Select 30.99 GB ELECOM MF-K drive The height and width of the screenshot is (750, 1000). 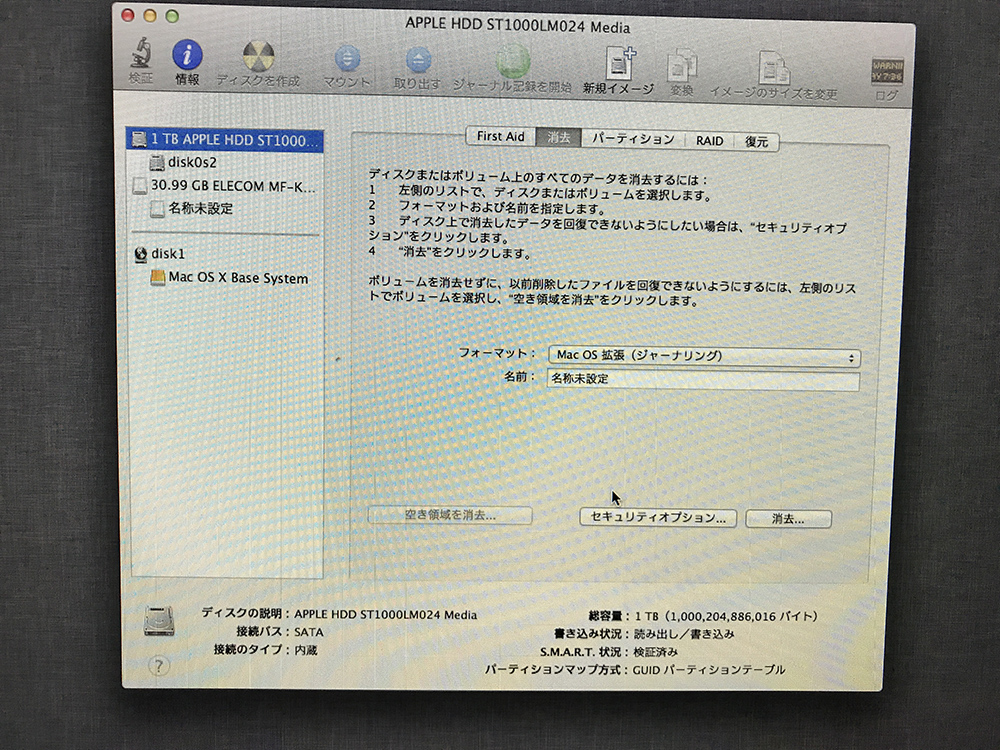tap(225, 186)
